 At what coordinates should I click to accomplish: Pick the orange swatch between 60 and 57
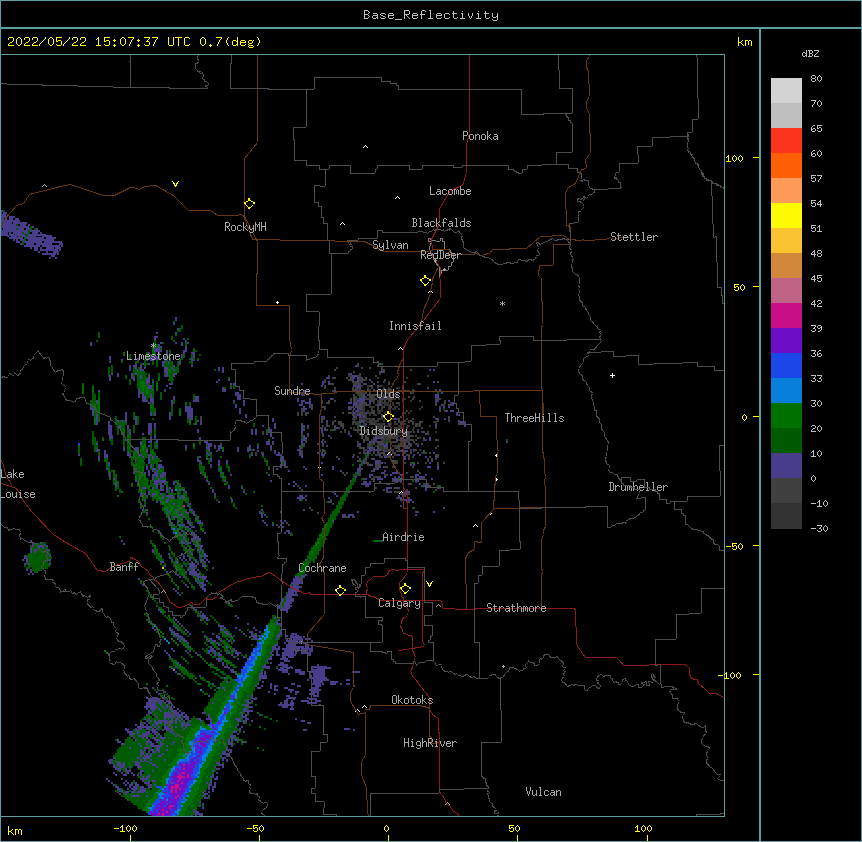coord(786,165)
